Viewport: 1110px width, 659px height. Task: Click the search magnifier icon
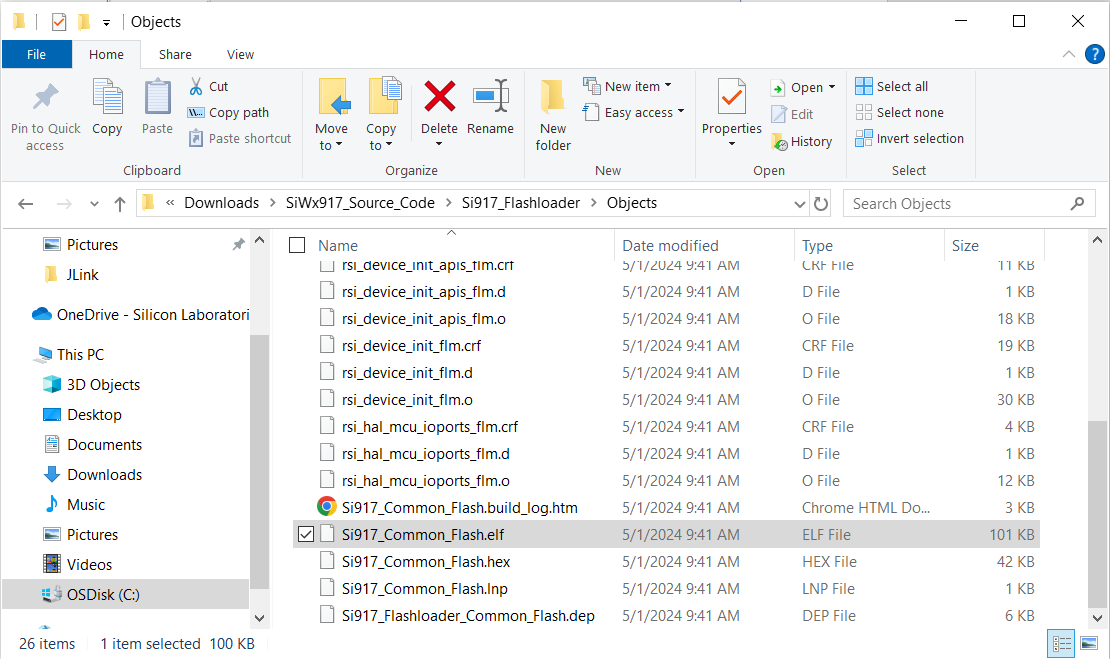[x=1077, y=204]
